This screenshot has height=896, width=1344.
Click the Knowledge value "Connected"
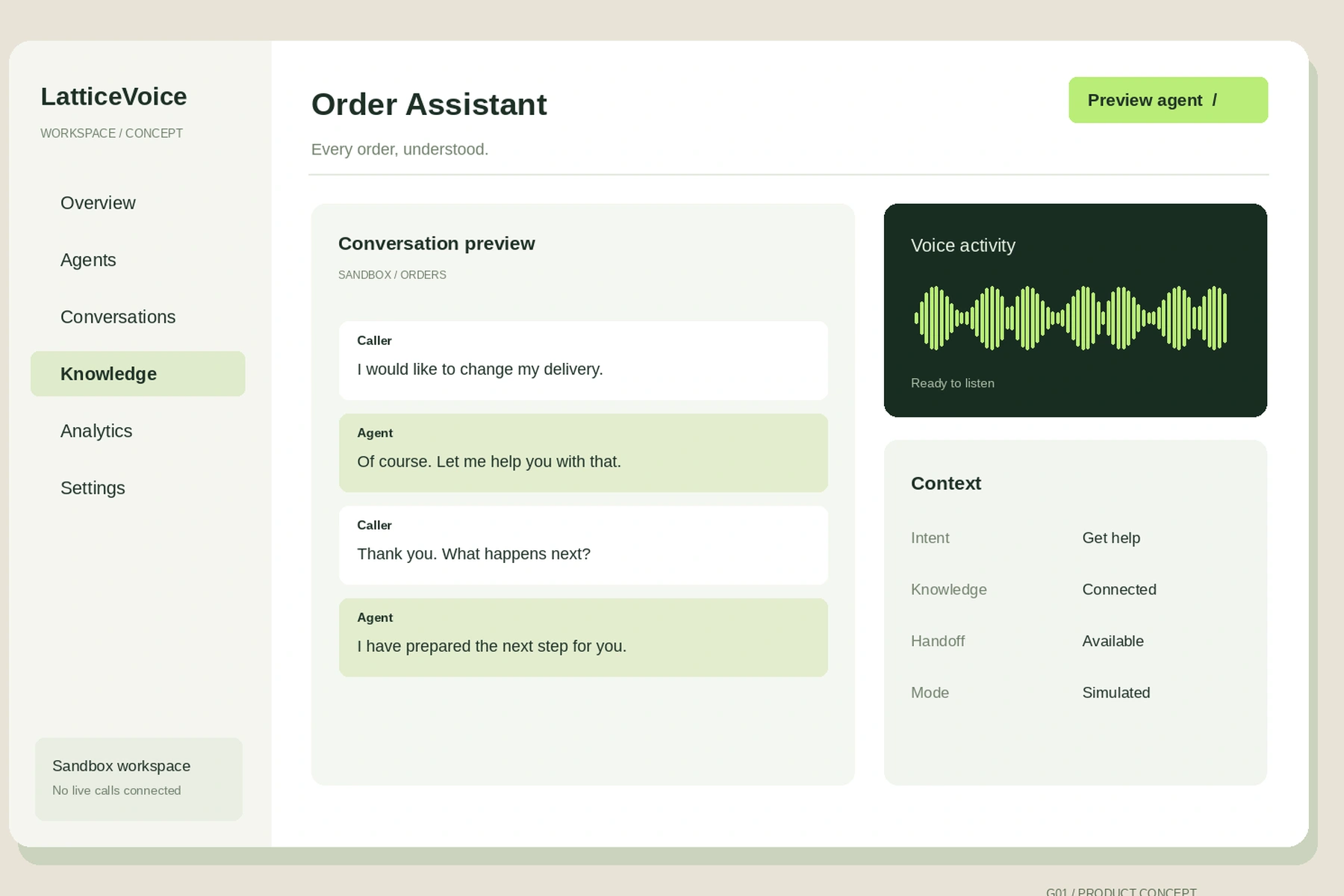click(1119, 589)
